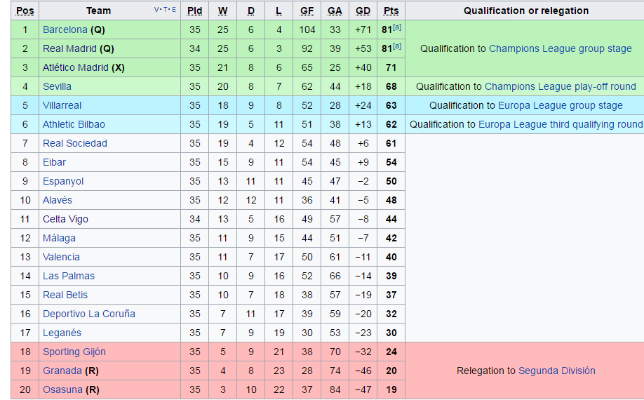This screenshot has height=400, width=644.
Task: Follow the Champions League group stage link
Action: pos(560,48)
